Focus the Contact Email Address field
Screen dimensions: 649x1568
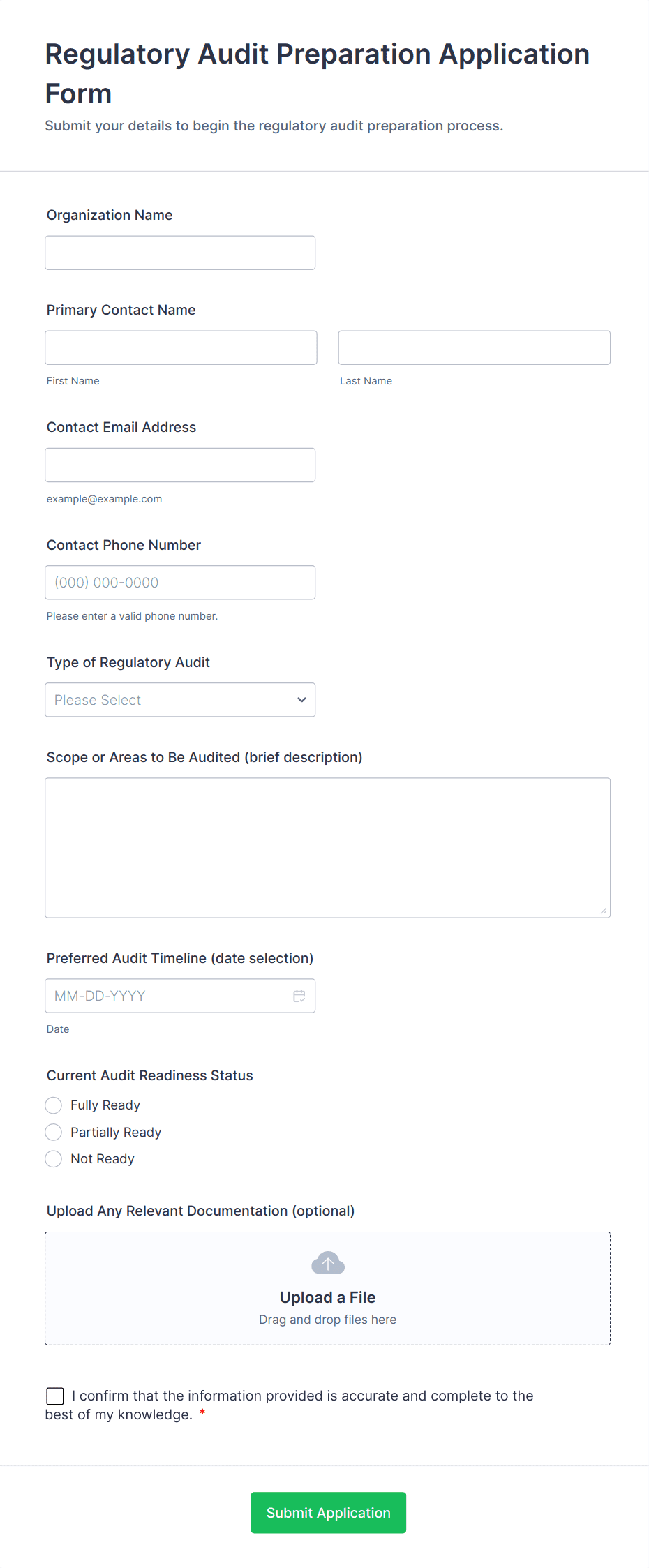click(x=180, y=465)
